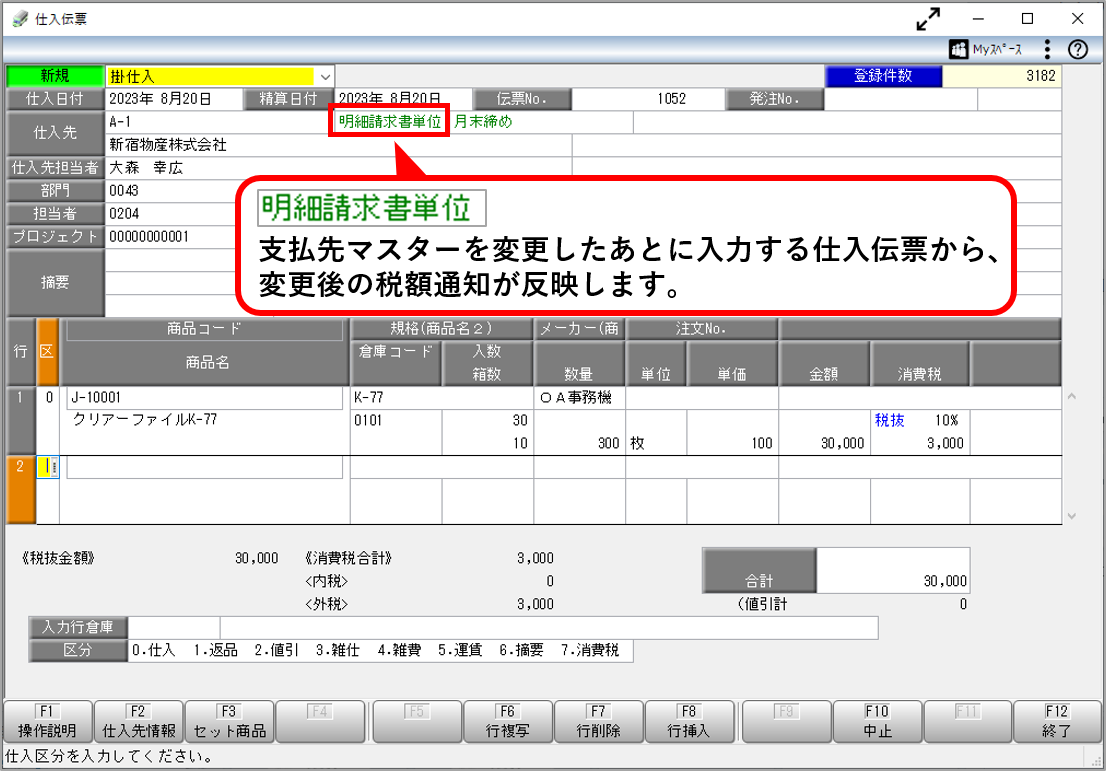
Task: Click the unit price cell 100
Action: tap(732, 443)
